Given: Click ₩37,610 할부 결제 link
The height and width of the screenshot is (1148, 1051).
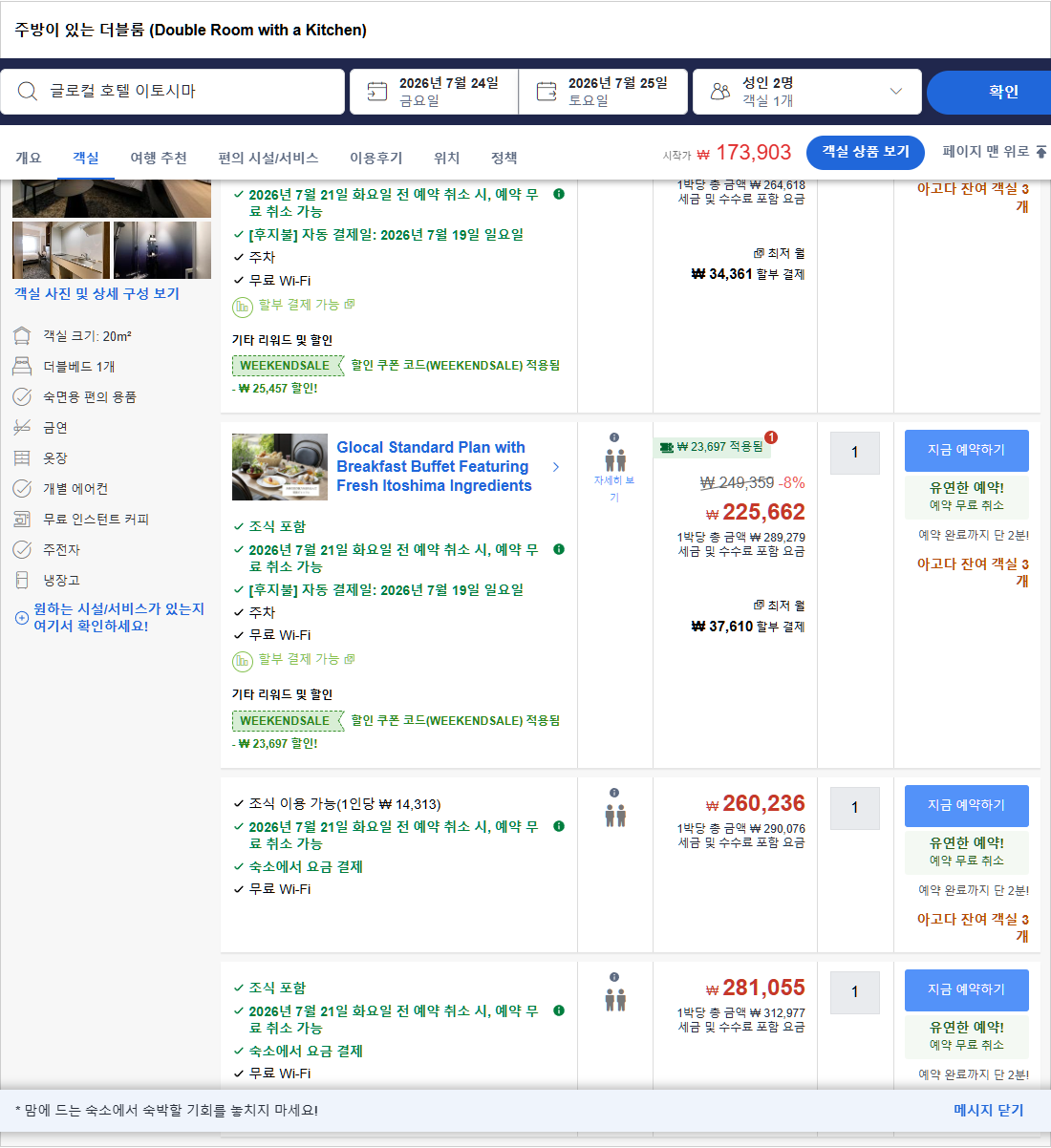Looking at the screenshot, I should pyautogui.click(x=748, y=627).
